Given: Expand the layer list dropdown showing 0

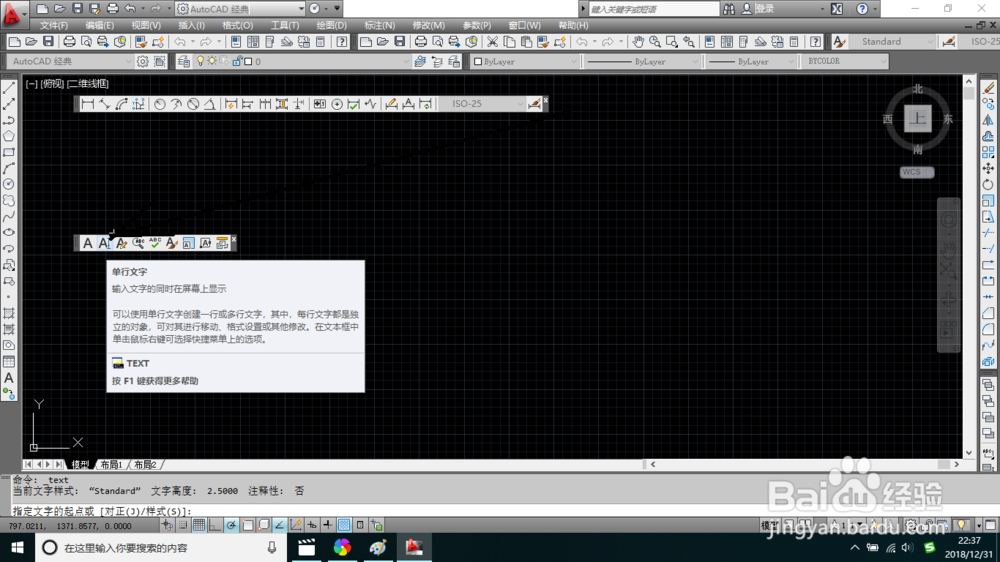Looking at the screenshot, I should (x=406, y=62).
